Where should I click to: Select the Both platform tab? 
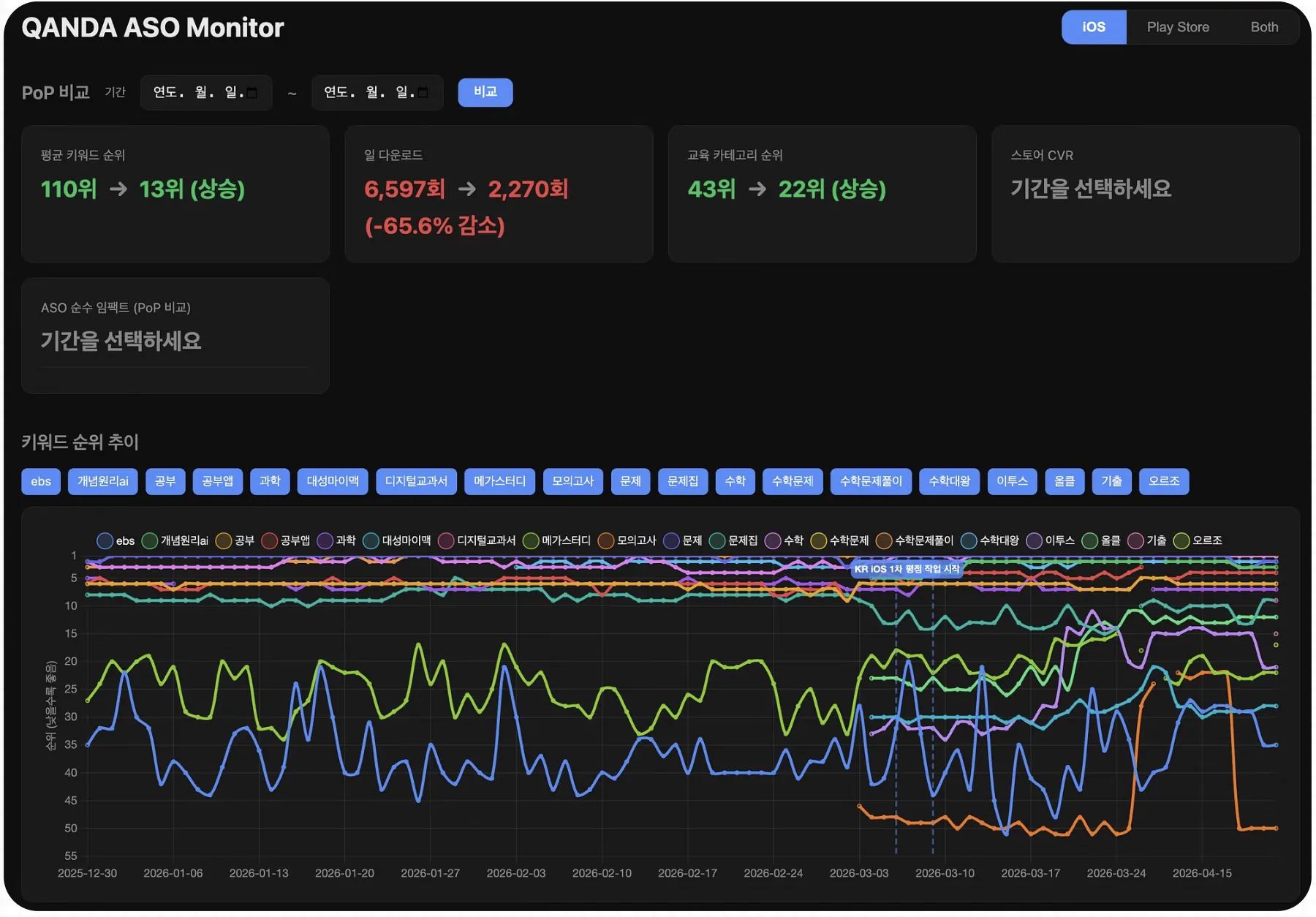coord(1263,27)
